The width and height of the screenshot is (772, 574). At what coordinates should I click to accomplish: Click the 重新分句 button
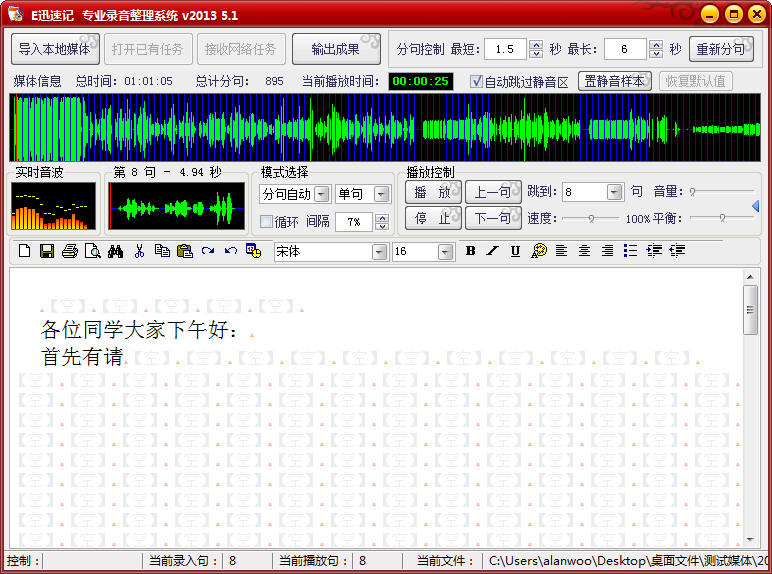(721, 49)
